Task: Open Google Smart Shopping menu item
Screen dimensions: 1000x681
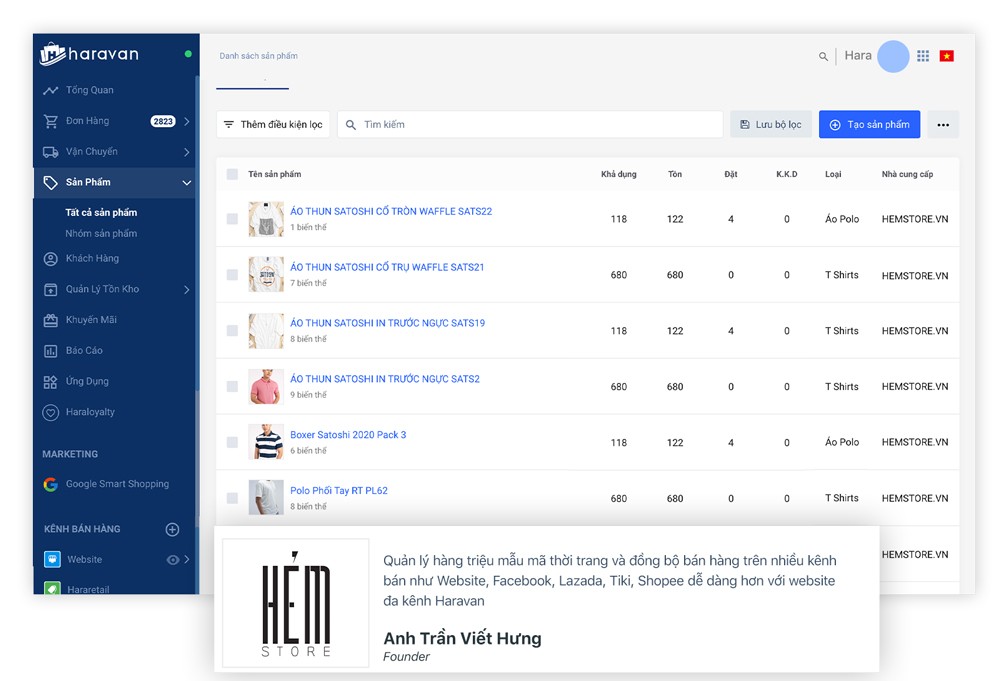Action: (117, 484)
